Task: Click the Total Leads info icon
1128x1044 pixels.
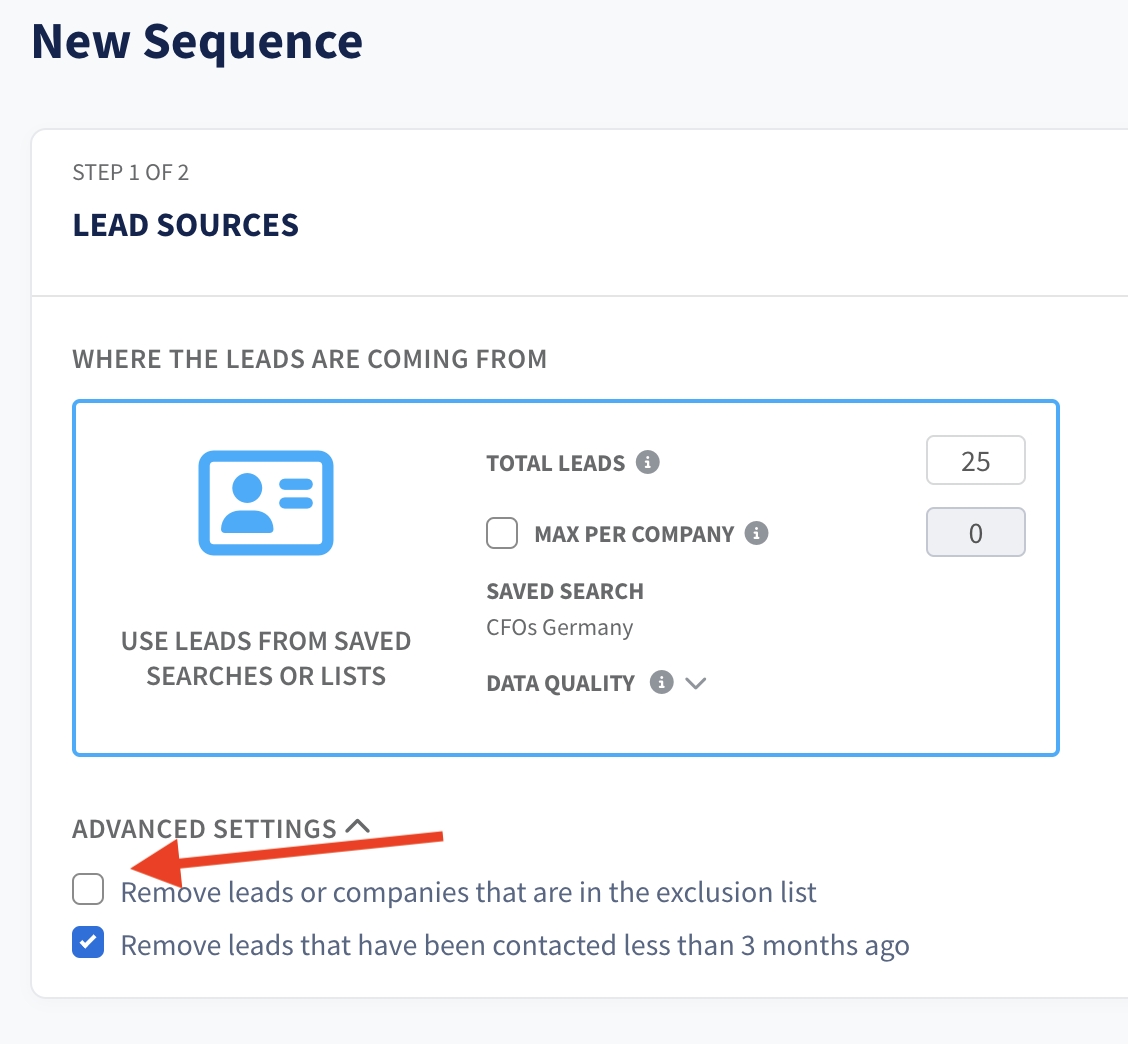Action: point(647,462)
